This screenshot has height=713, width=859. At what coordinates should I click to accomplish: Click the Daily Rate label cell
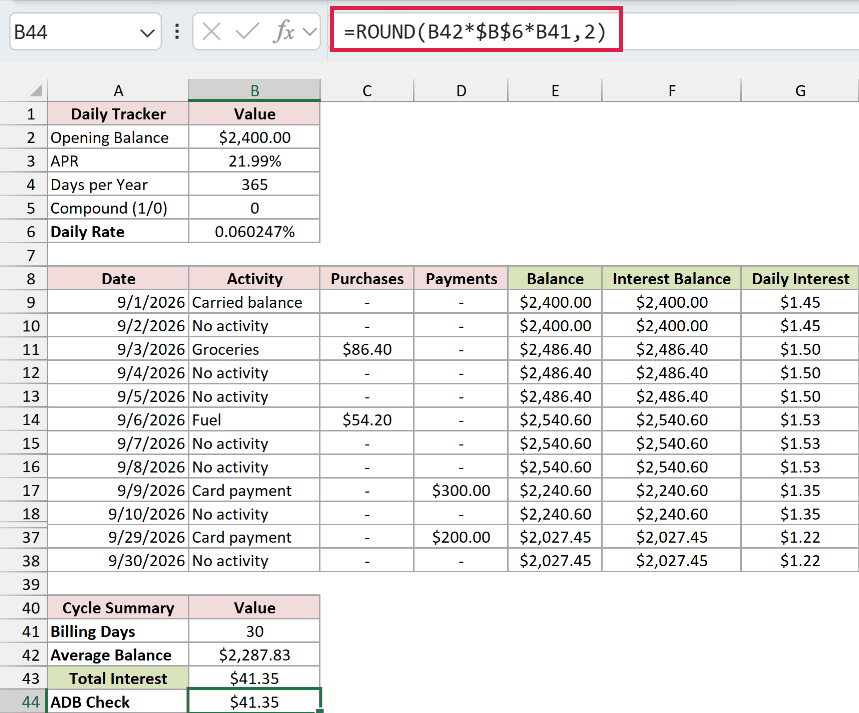(x=118, y=232)
